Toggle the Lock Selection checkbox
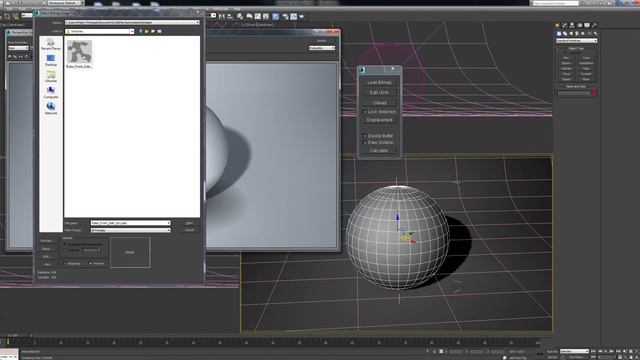The image size is (640, 360). click(x=365, y=111)
